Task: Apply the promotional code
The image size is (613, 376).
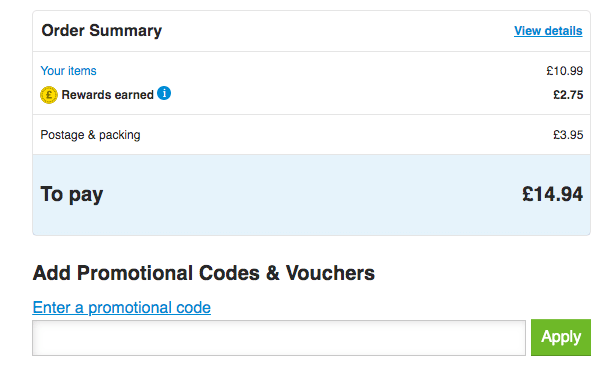Action: 561,337
